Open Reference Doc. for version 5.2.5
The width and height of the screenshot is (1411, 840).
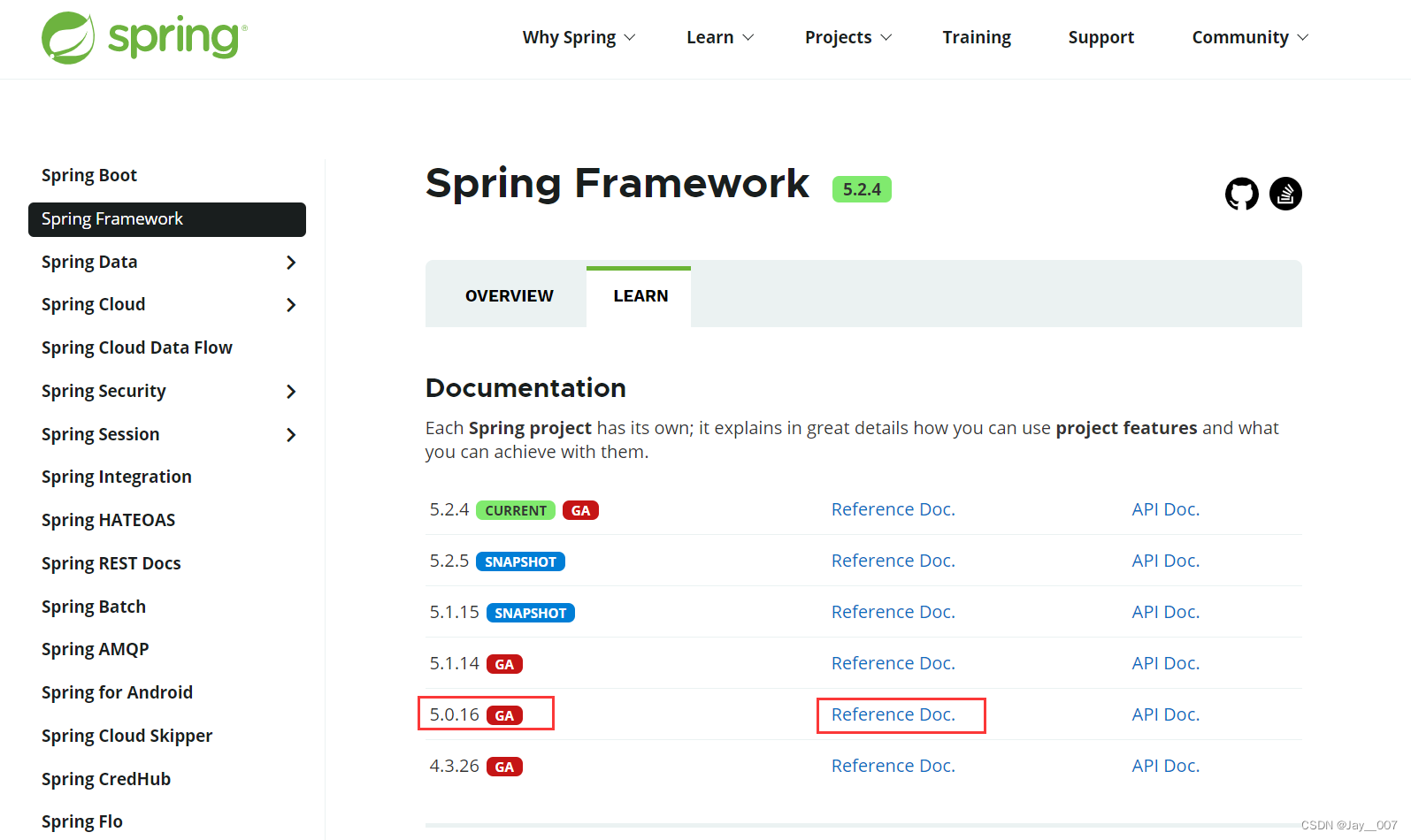click(x=893, y=561)
